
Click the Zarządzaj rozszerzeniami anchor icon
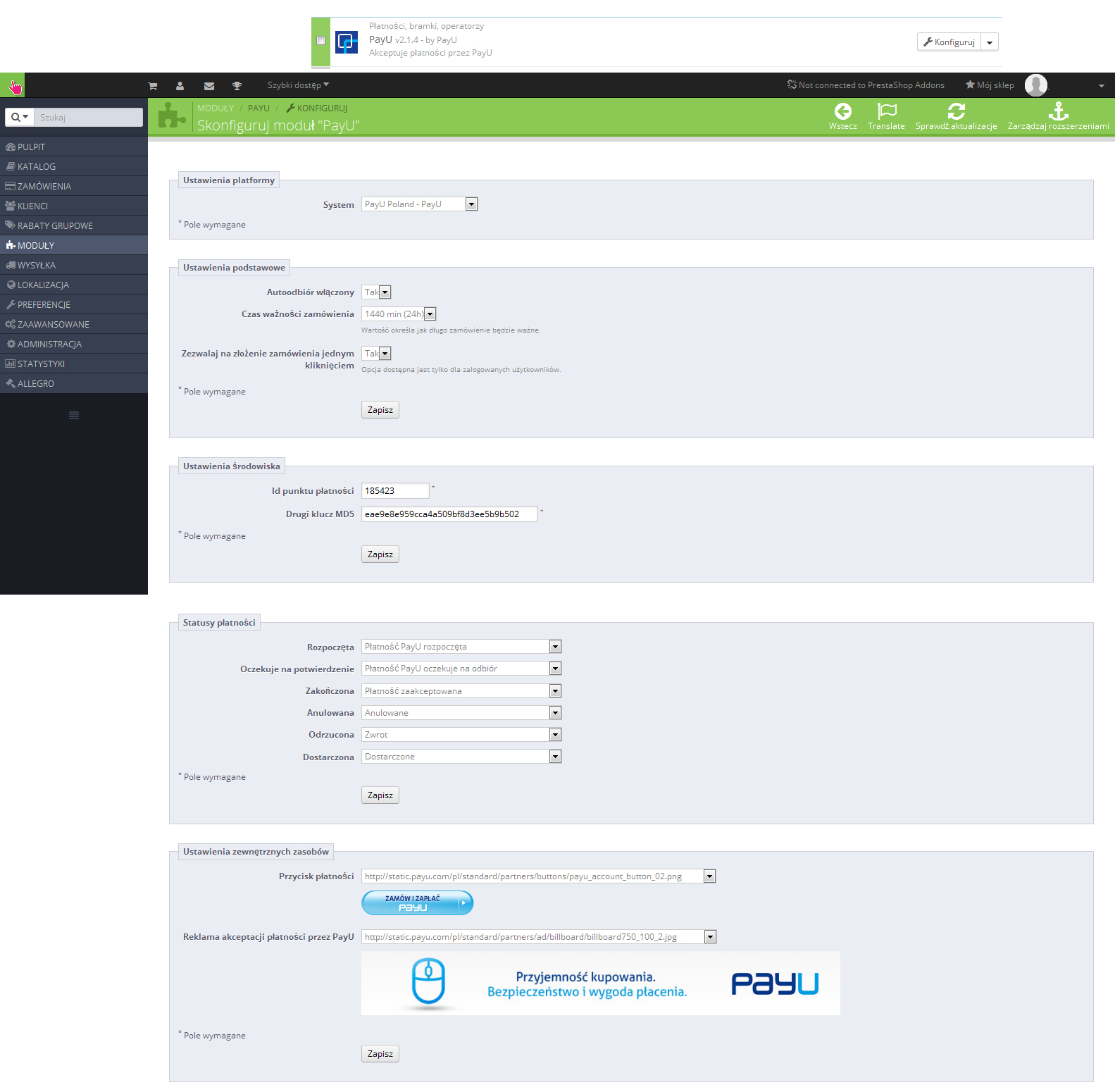[x=1059, y=111]
